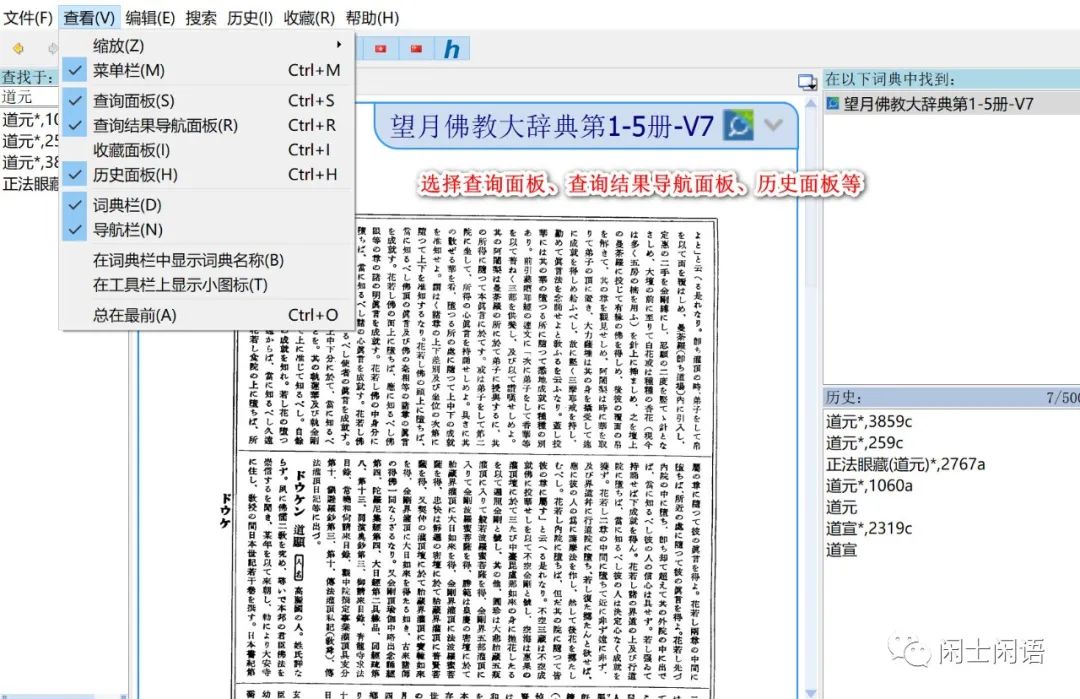Screen dimensions: 1080x699
Task: Click the 望月佛教大辞典第1-5册-V7 article header
Action: pos(552,126)
